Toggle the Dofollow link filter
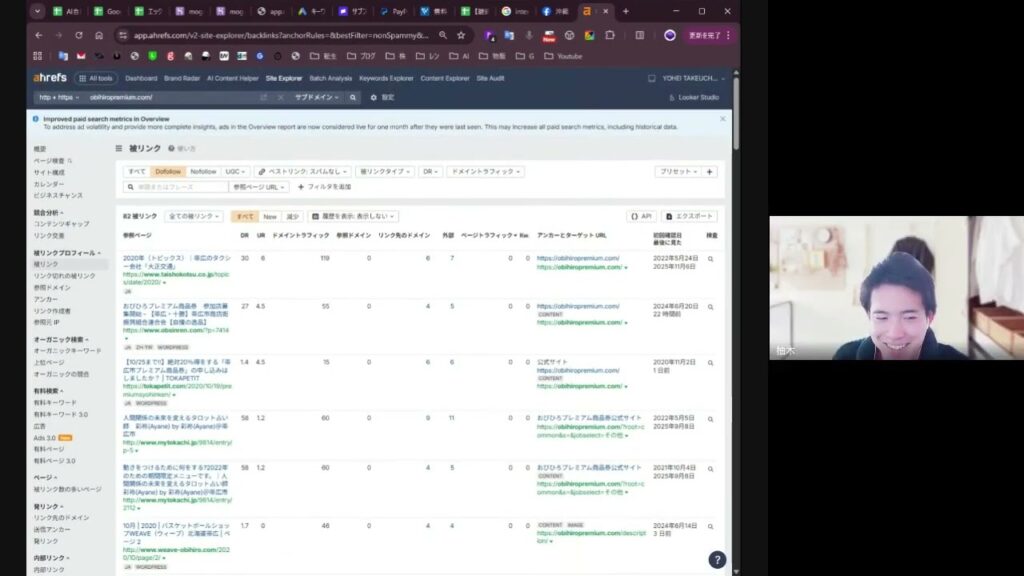 coord(168,171)
